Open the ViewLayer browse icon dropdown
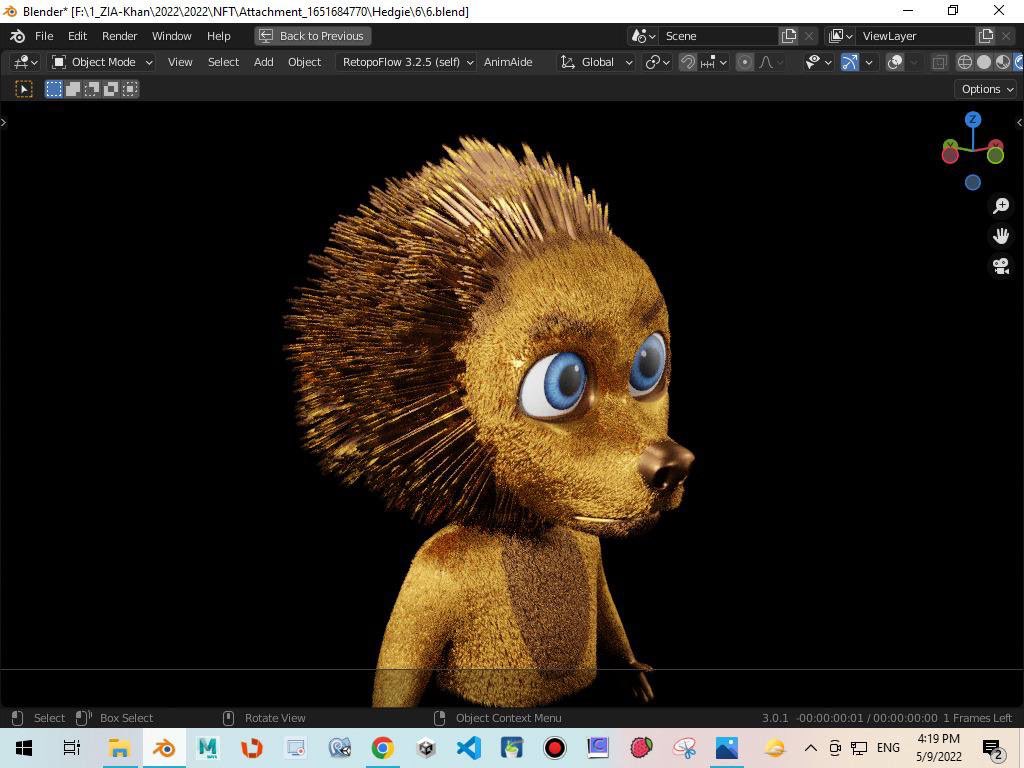This screenshot has height=768, width=1024. click(840, 36)
